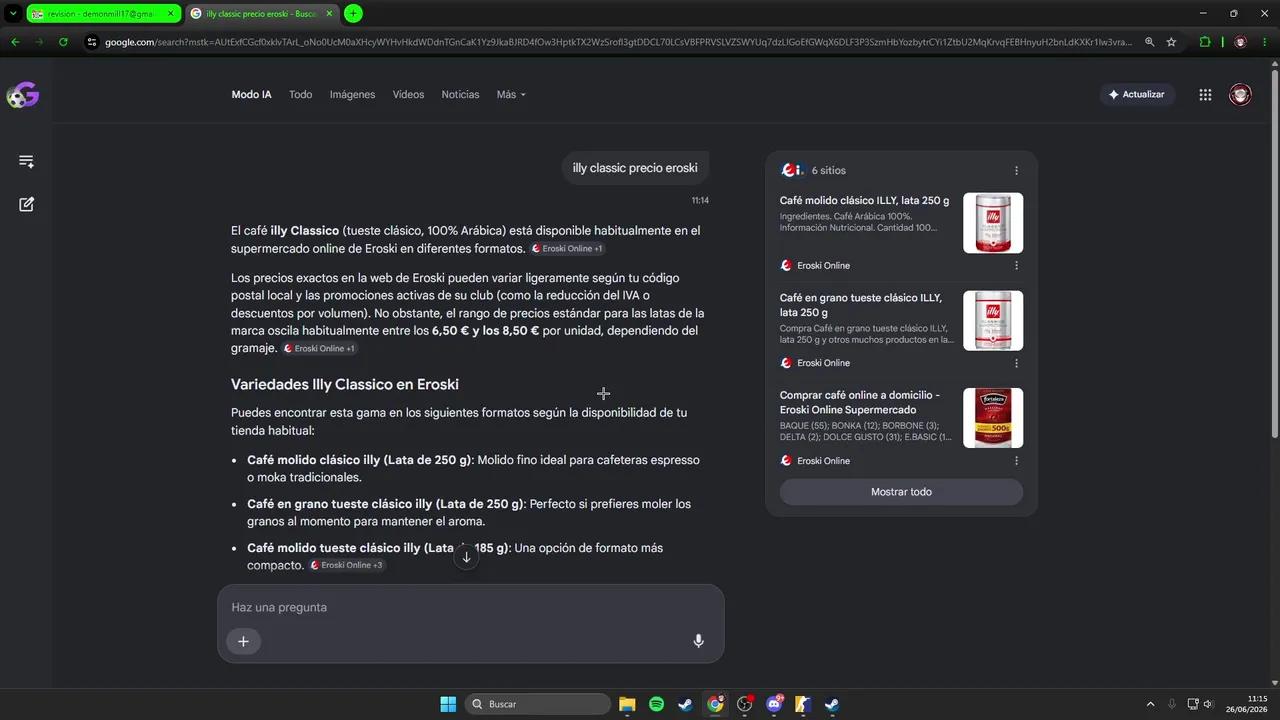Click the Mostrar todo button
Image resolution: width=1280 pixels, height=720 pixels.
(901, 492)
